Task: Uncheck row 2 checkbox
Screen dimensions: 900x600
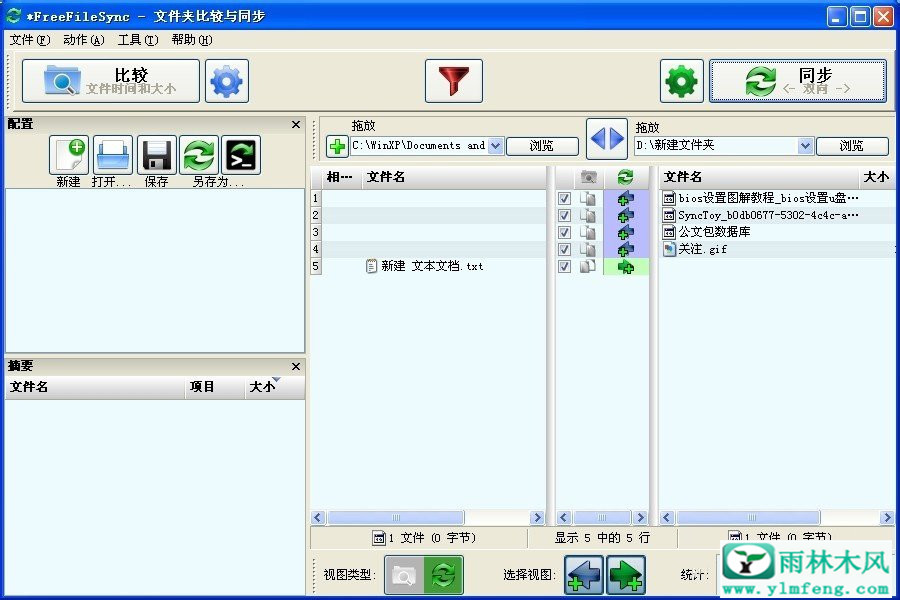Action: tap(564, 215)
